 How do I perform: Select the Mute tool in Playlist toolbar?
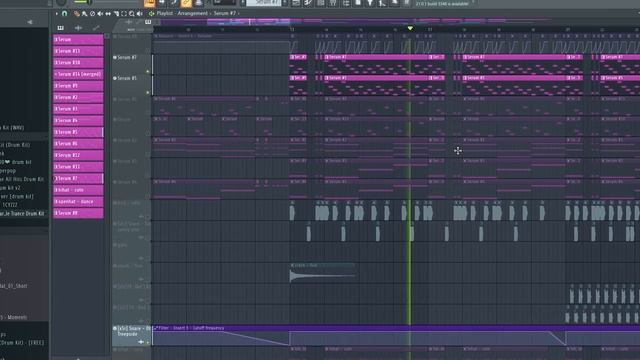click(100, 13)
